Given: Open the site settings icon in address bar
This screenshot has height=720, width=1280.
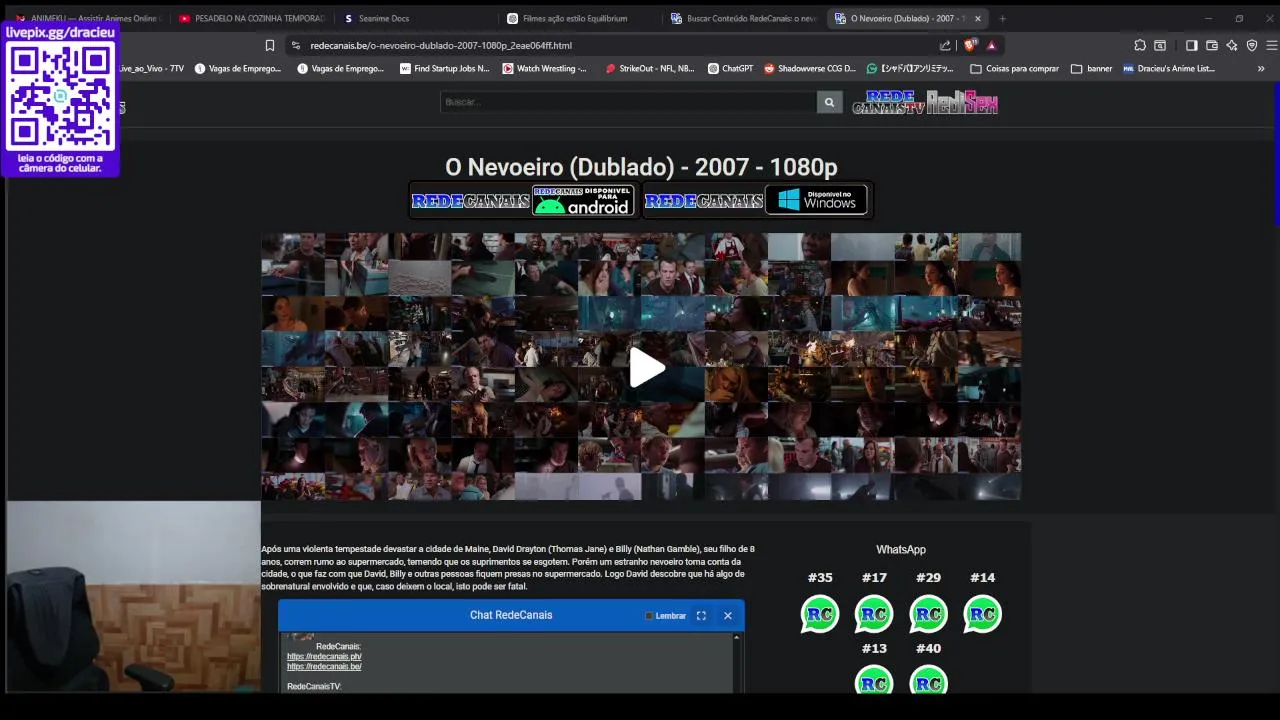Looking at the screenshot, I should tap(295, 45).
